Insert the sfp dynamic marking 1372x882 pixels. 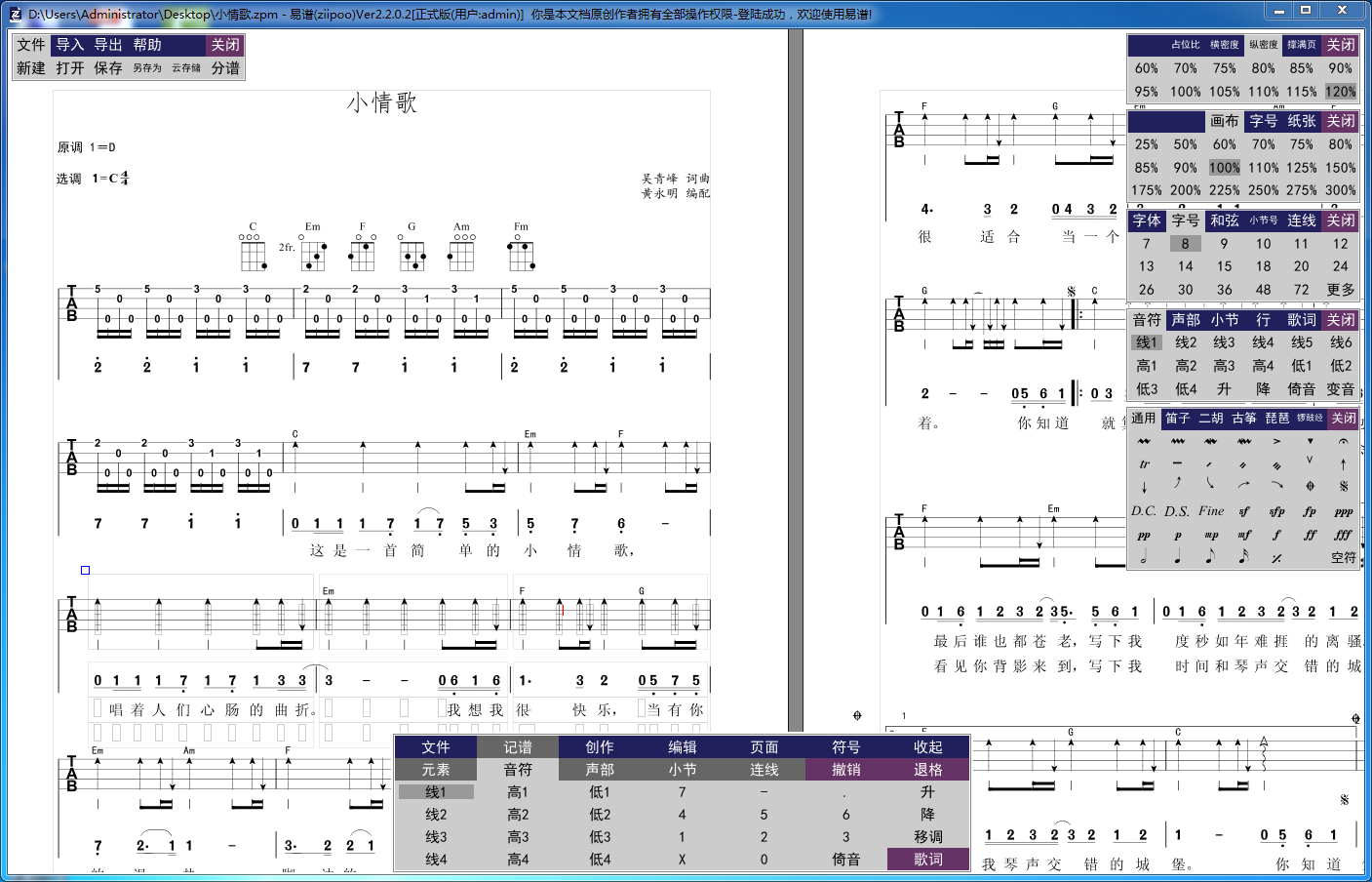tap(1277, 510)
